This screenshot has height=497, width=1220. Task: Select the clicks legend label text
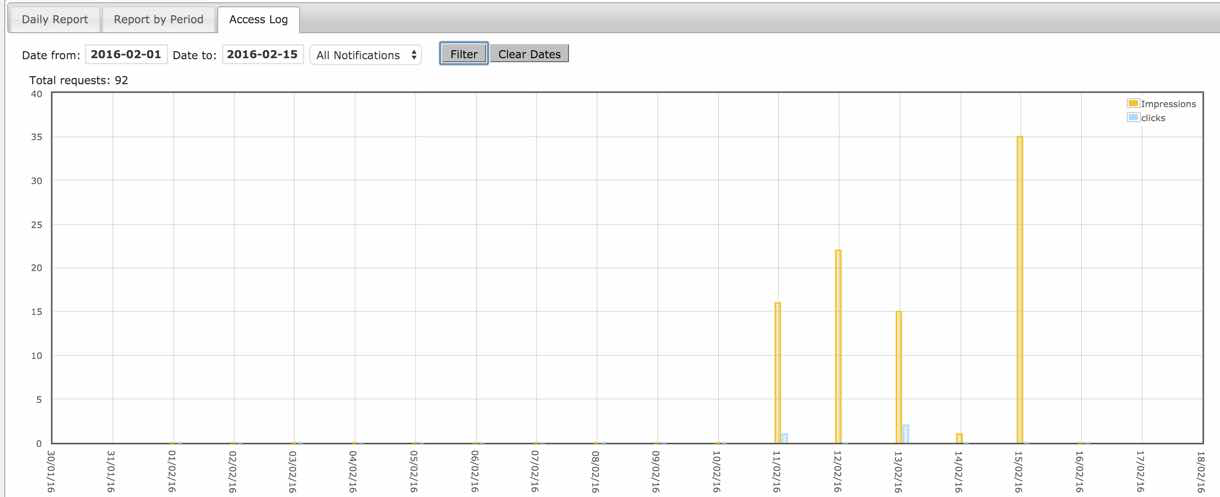tap(1153, 118)
